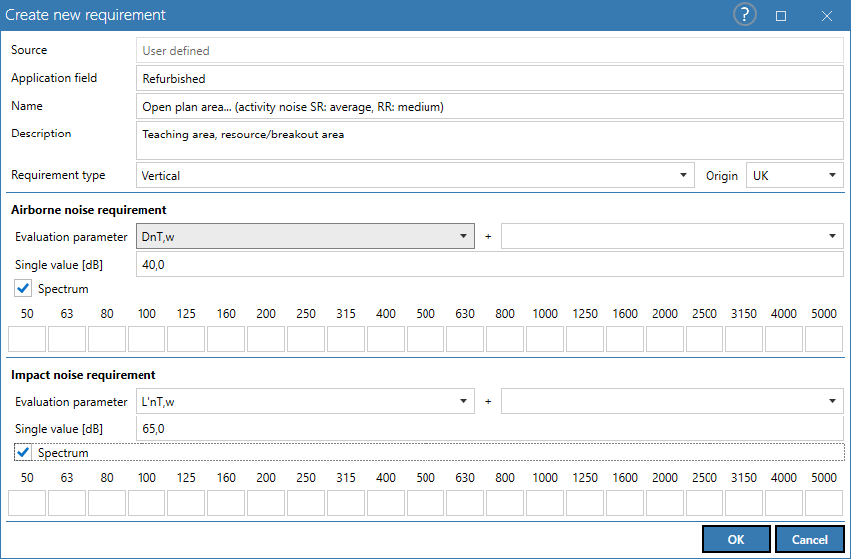Click the airborne spectrum 1250 Hz cell
Viewport: 851px width, 559px height.
585,339
